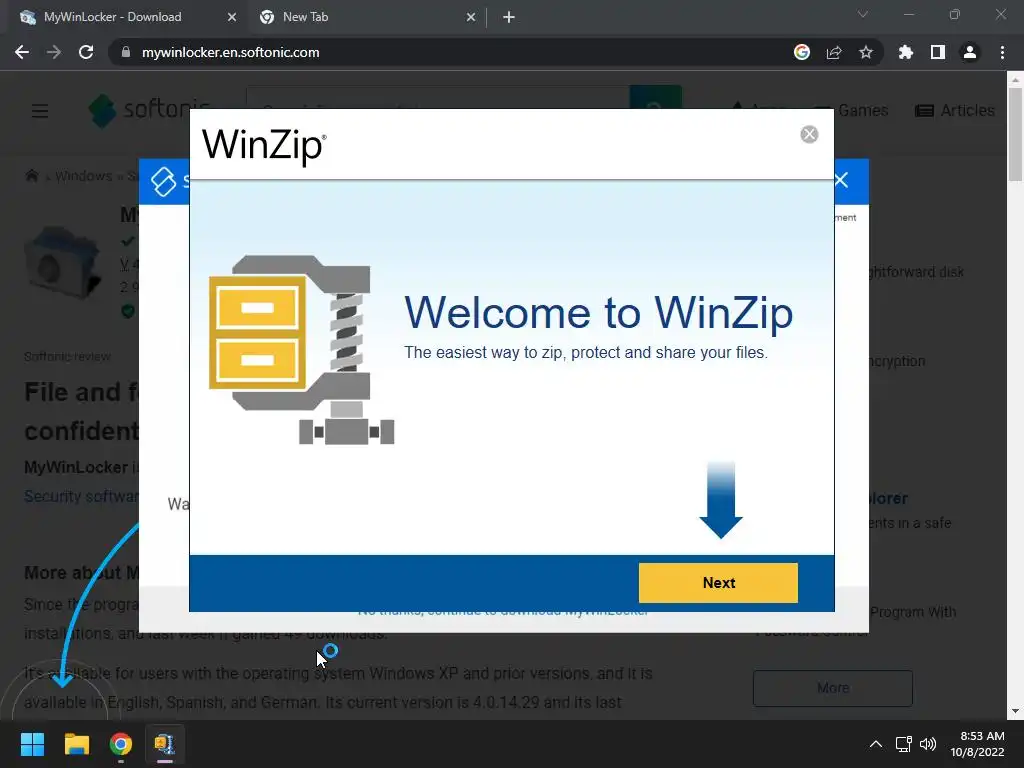View site information via the lock icon

click(125, 52)
